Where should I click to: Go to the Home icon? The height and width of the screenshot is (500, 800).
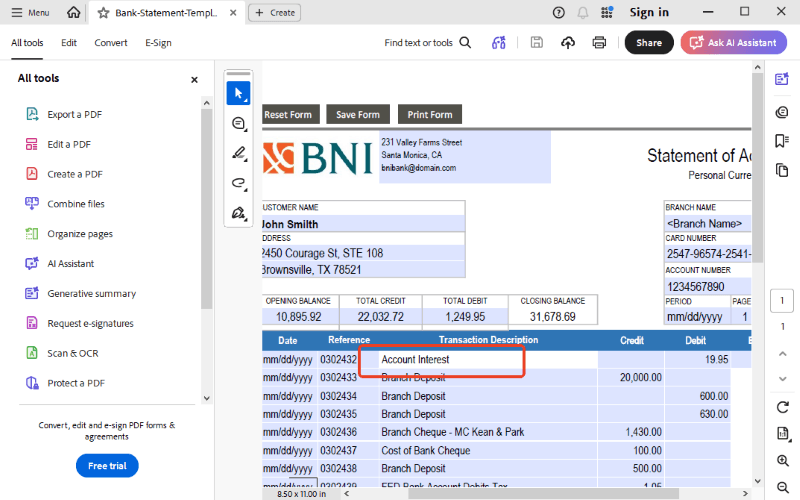tap(73, 12)
